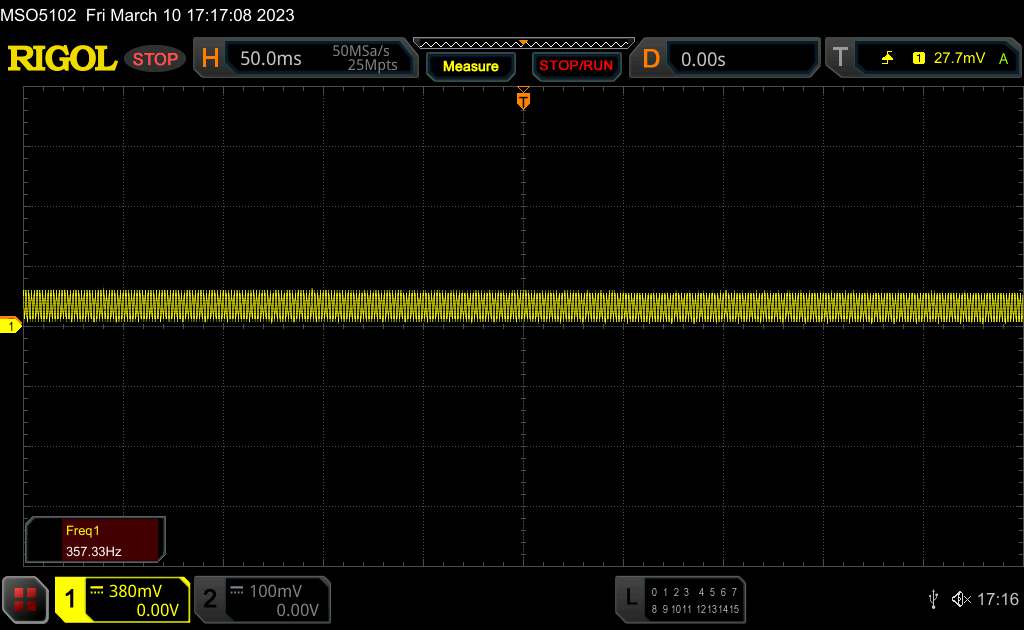Viewport: 1024px width, 630px height.
Task: Open the horizontal timebase H icon
Action: pos(210,59)
